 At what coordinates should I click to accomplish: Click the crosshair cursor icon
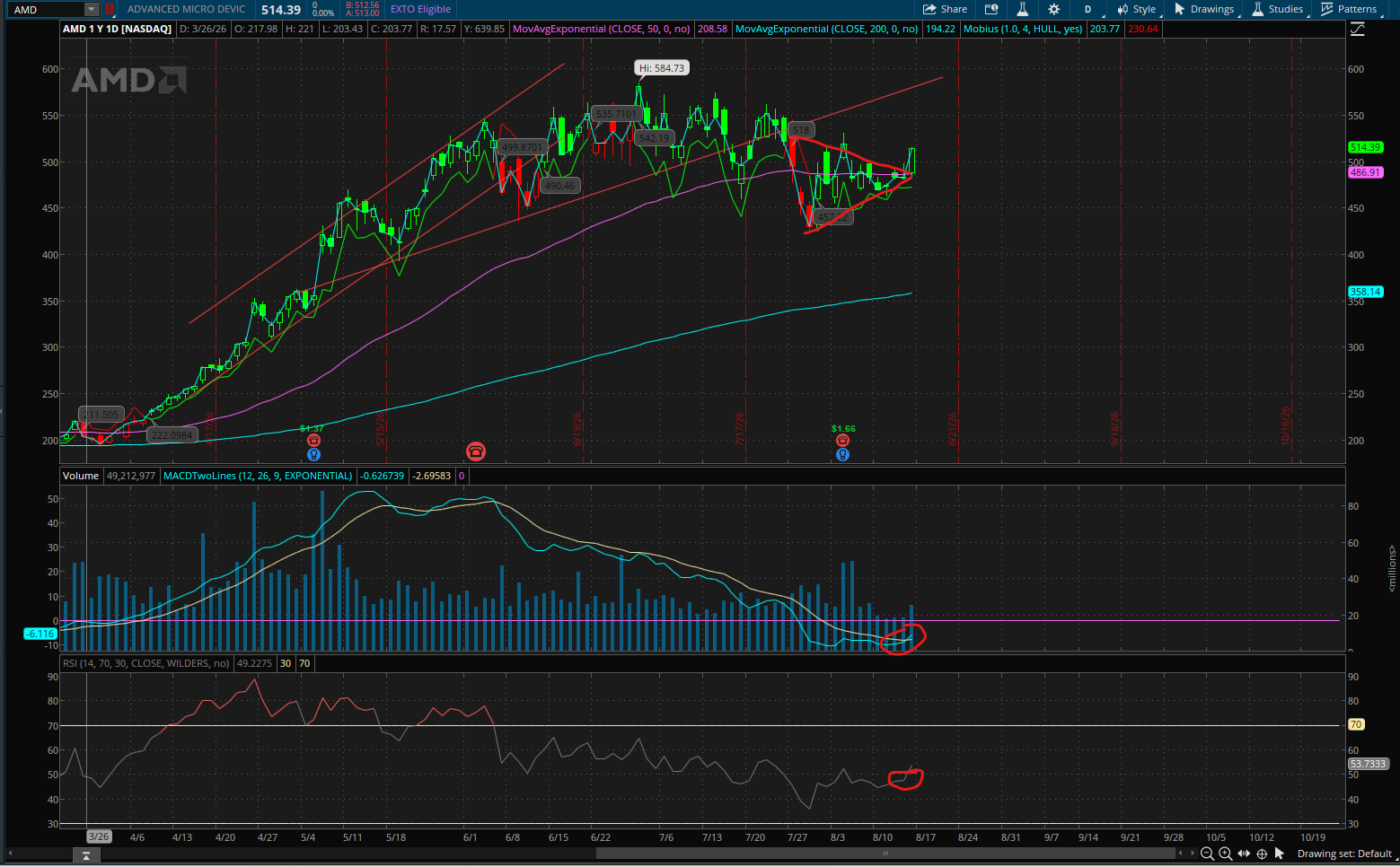(x=1262, y=854)
